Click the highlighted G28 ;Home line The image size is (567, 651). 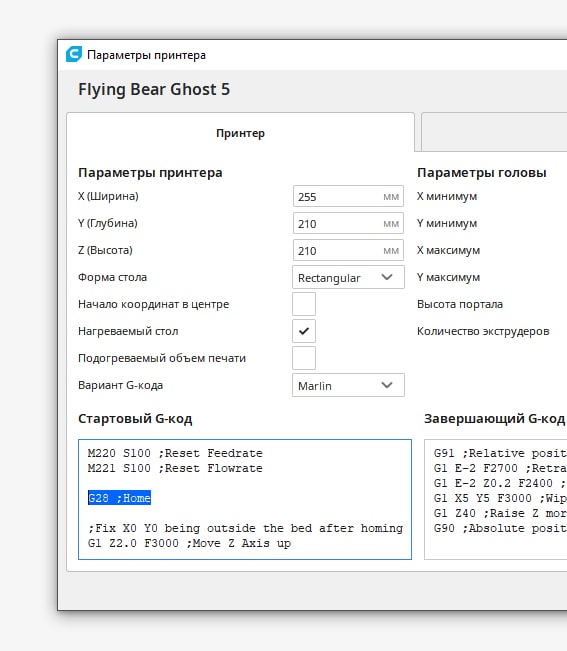(119, 498)
